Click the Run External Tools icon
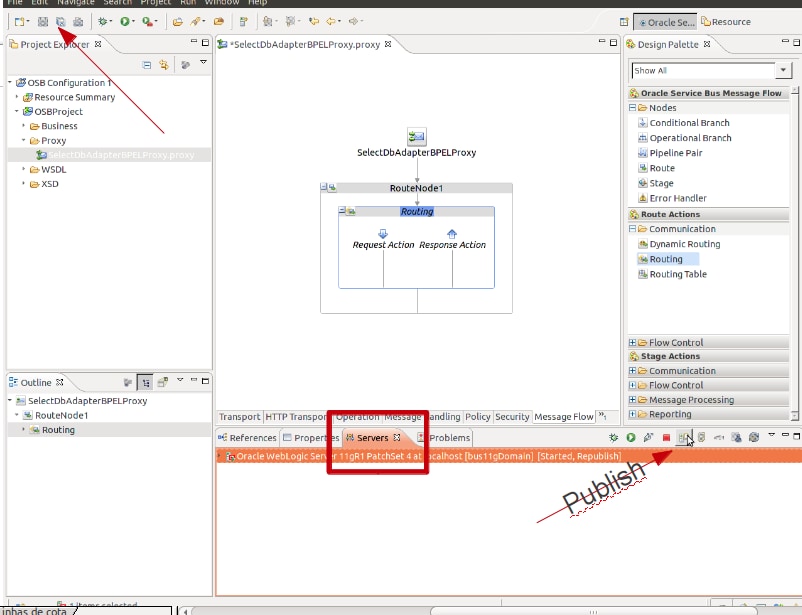 [147, 21]
